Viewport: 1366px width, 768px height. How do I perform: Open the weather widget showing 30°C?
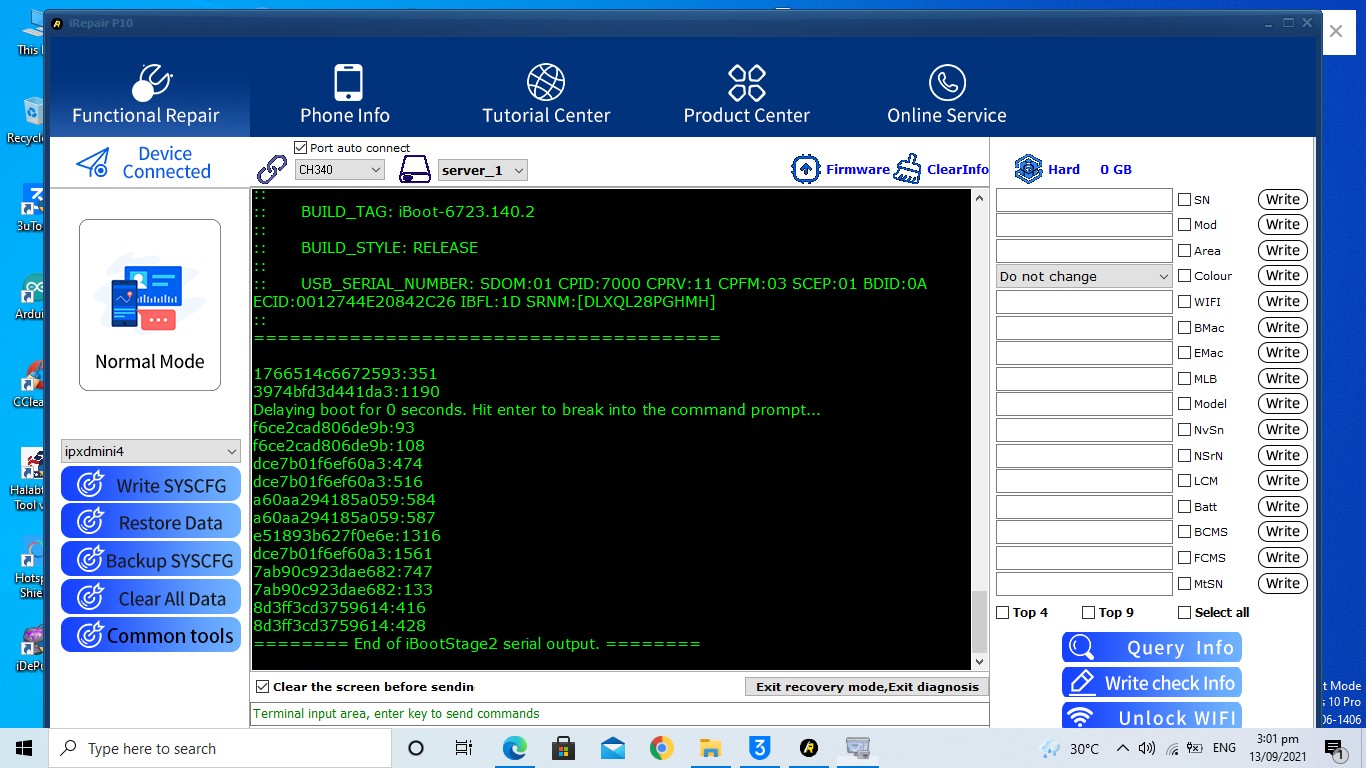(1070, 748)
